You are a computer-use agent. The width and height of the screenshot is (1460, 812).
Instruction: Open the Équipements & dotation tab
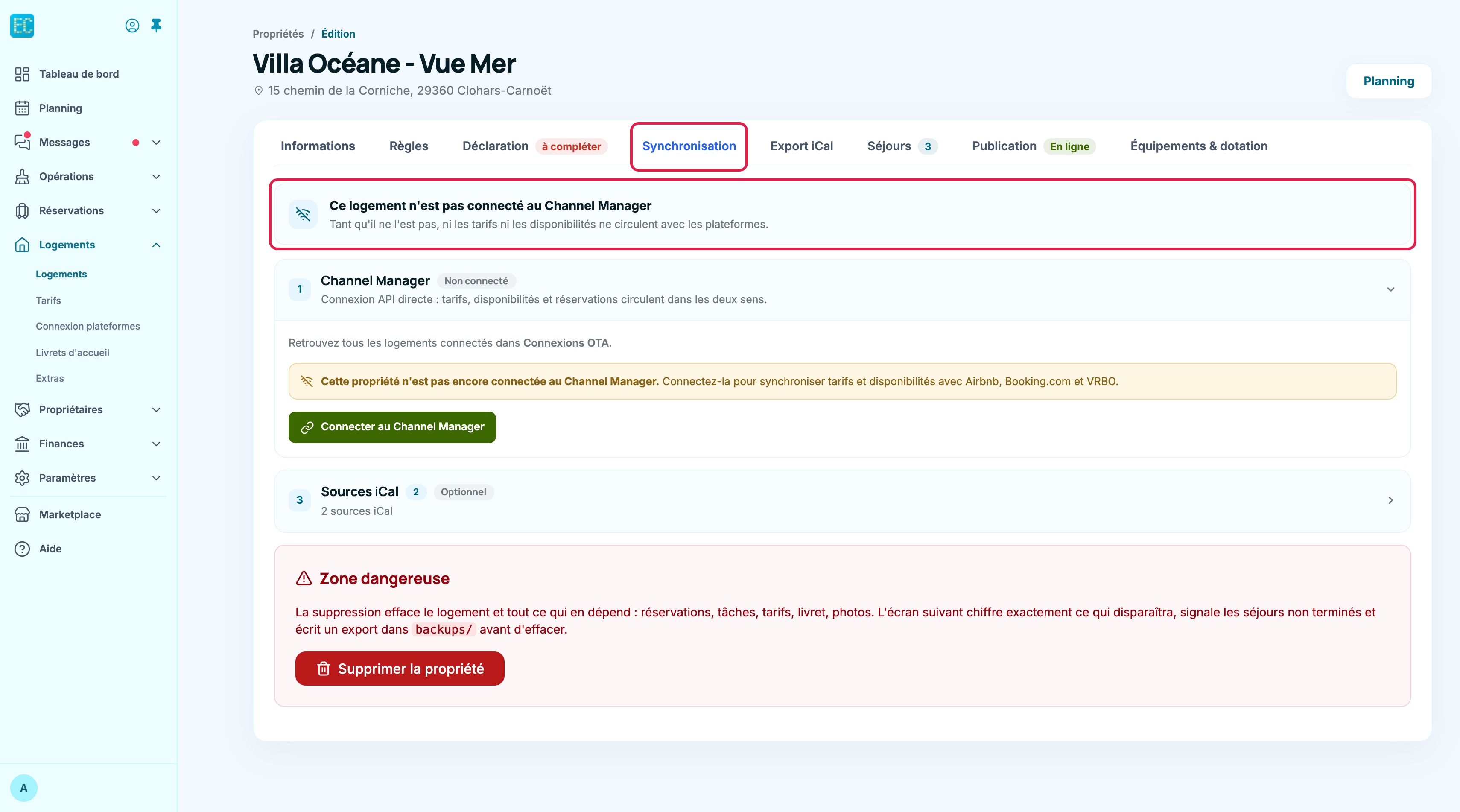pyautogui.click(x=1199, y=146)
